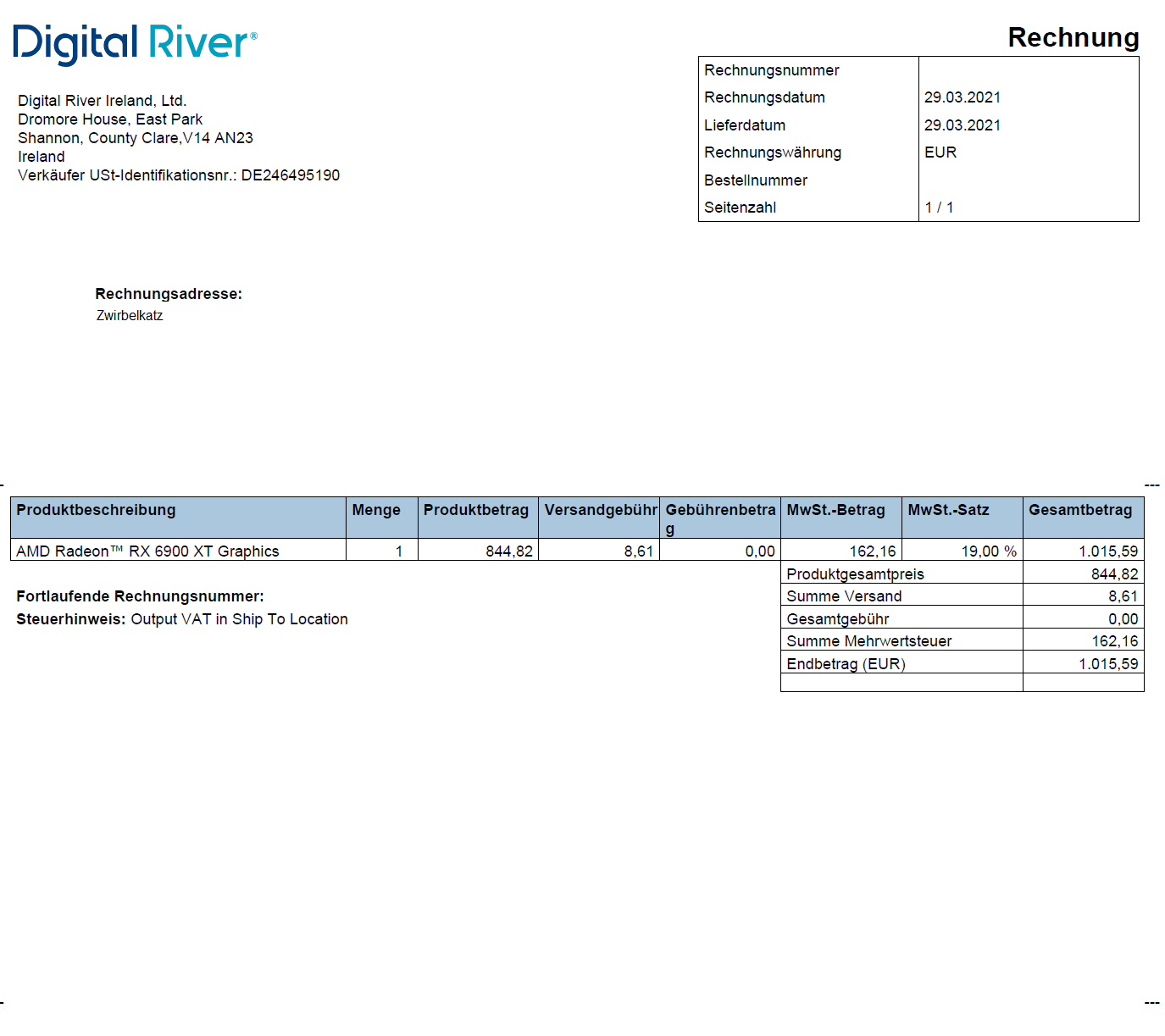This screenshot has height=1036, width=1165.
Task: Select the Endbetrag (EUR) label
Action: (846, 664)
